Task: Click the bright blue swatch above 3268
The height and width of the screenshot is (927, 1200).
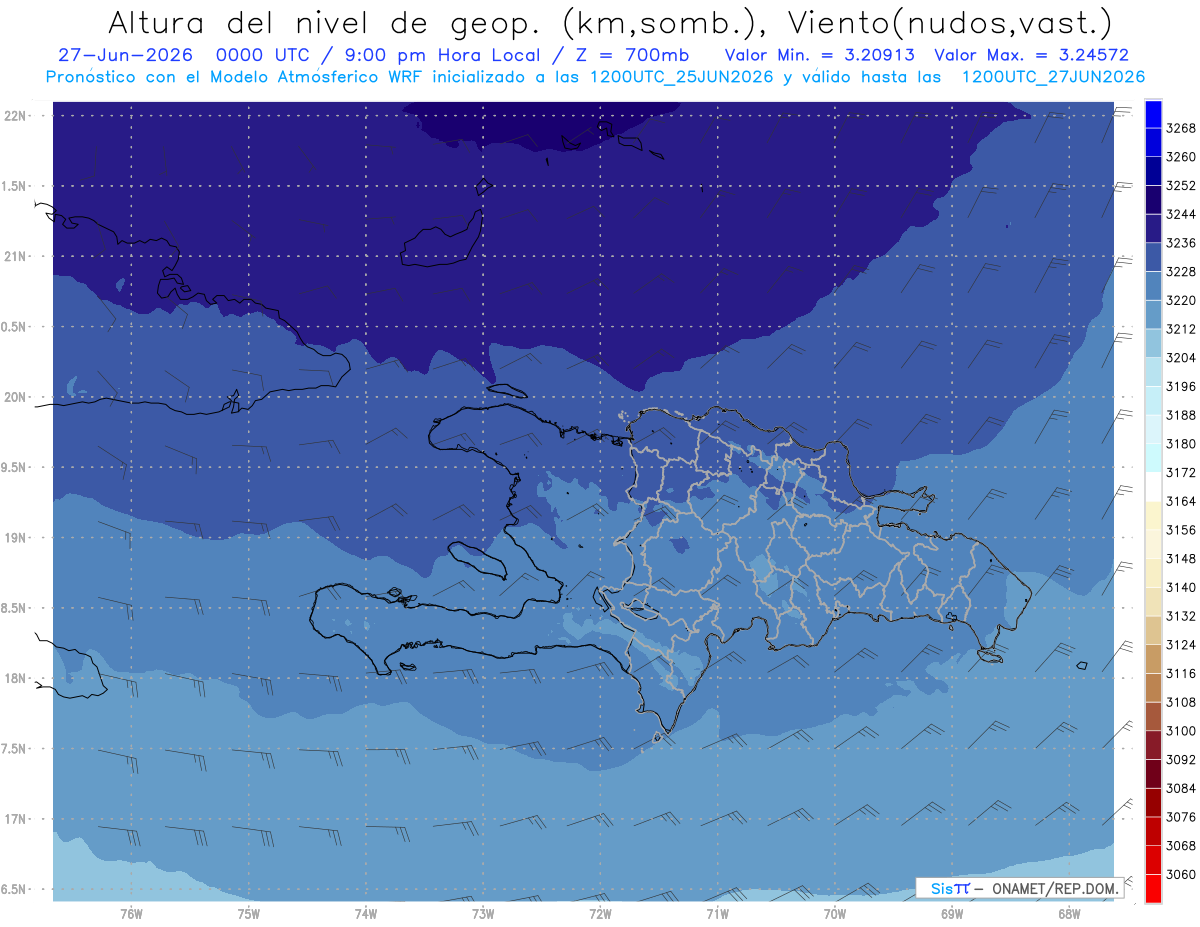Action: [x=1153, y=114]
